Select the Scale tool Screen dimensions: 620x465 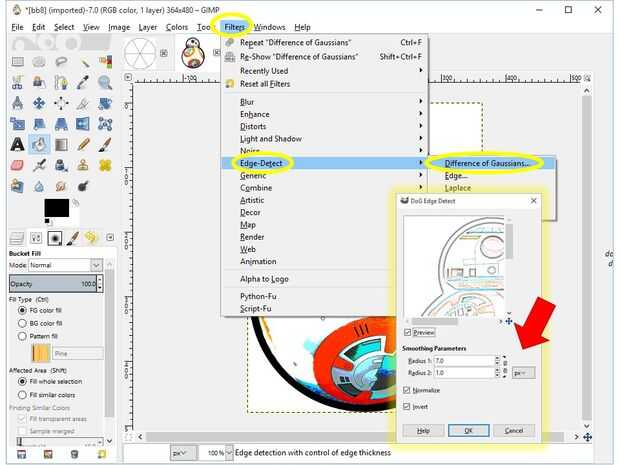pyautogui.click(x=18, y=124)
